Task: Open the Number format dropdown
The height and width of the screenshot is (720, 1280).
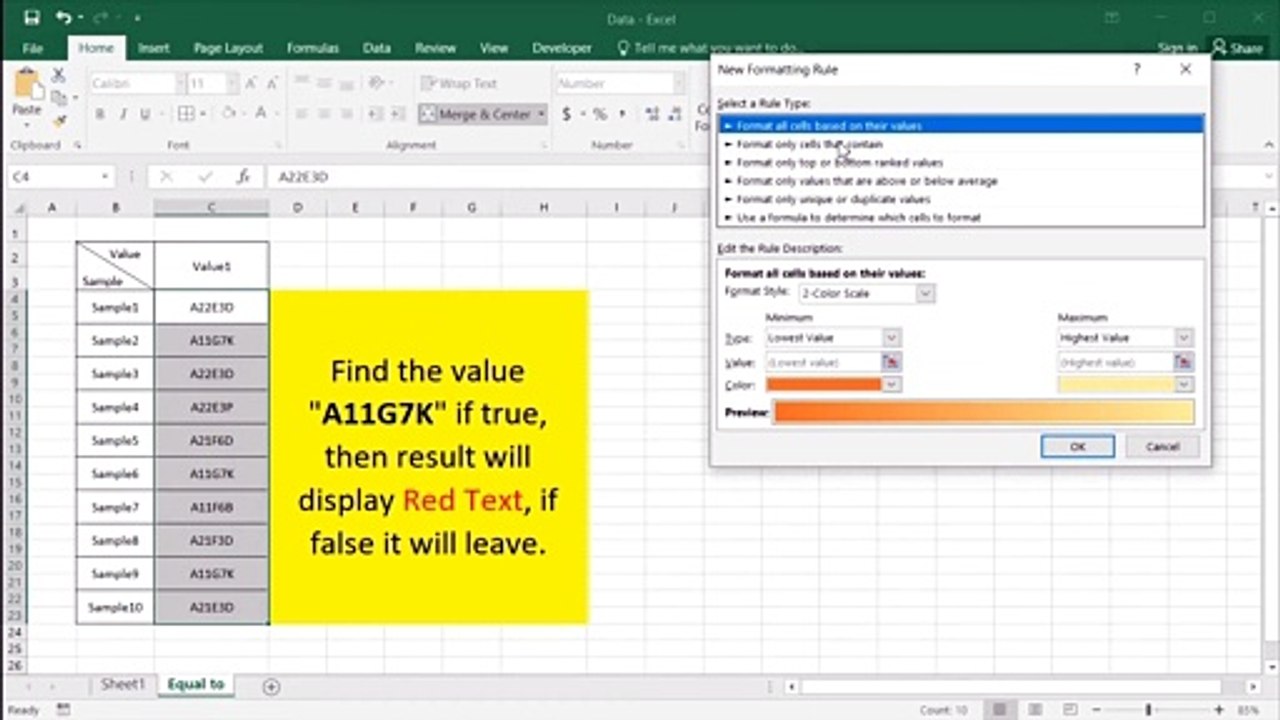Action: (680, 84)
